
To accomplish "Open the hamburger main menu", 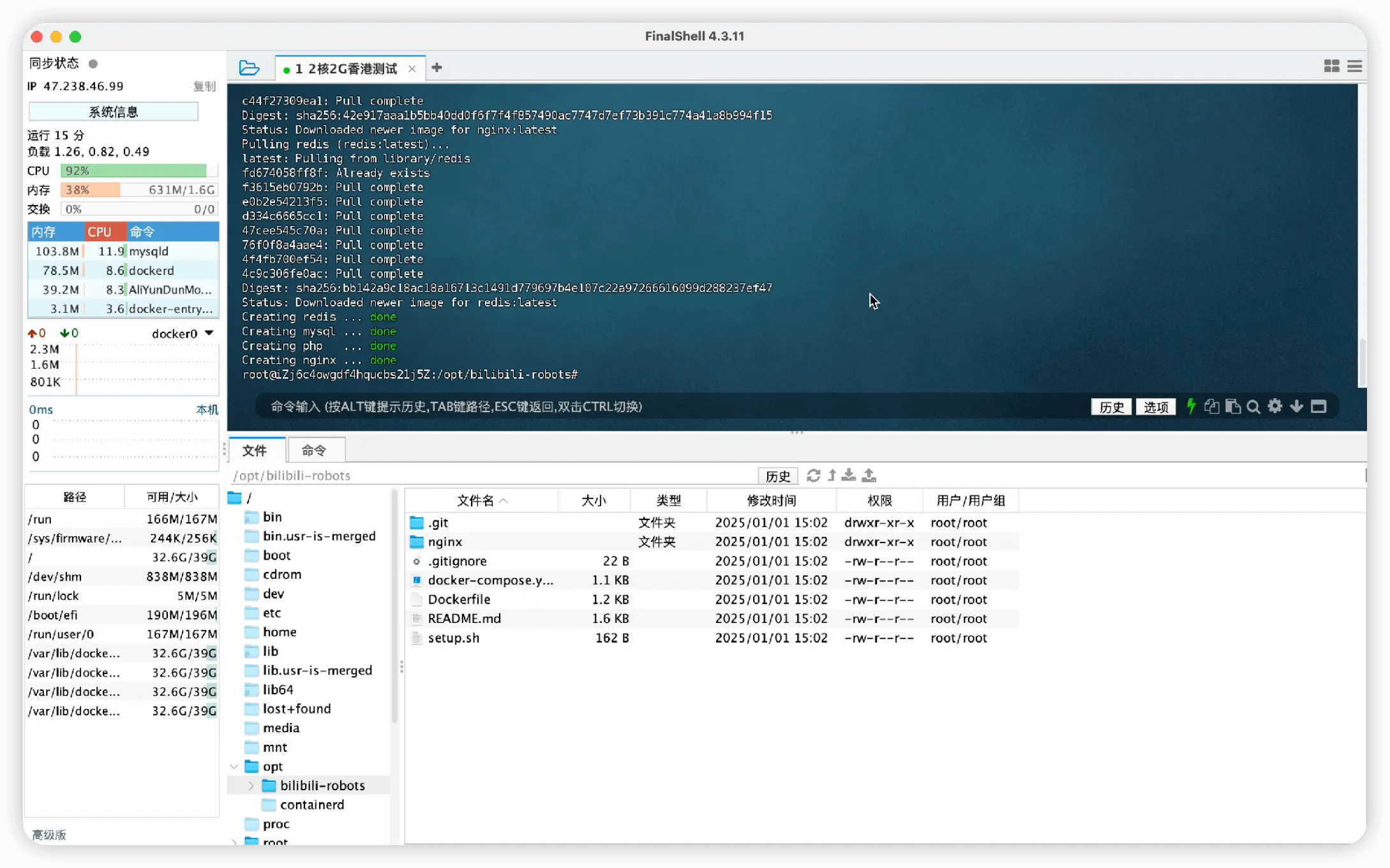I will 1354,66.
